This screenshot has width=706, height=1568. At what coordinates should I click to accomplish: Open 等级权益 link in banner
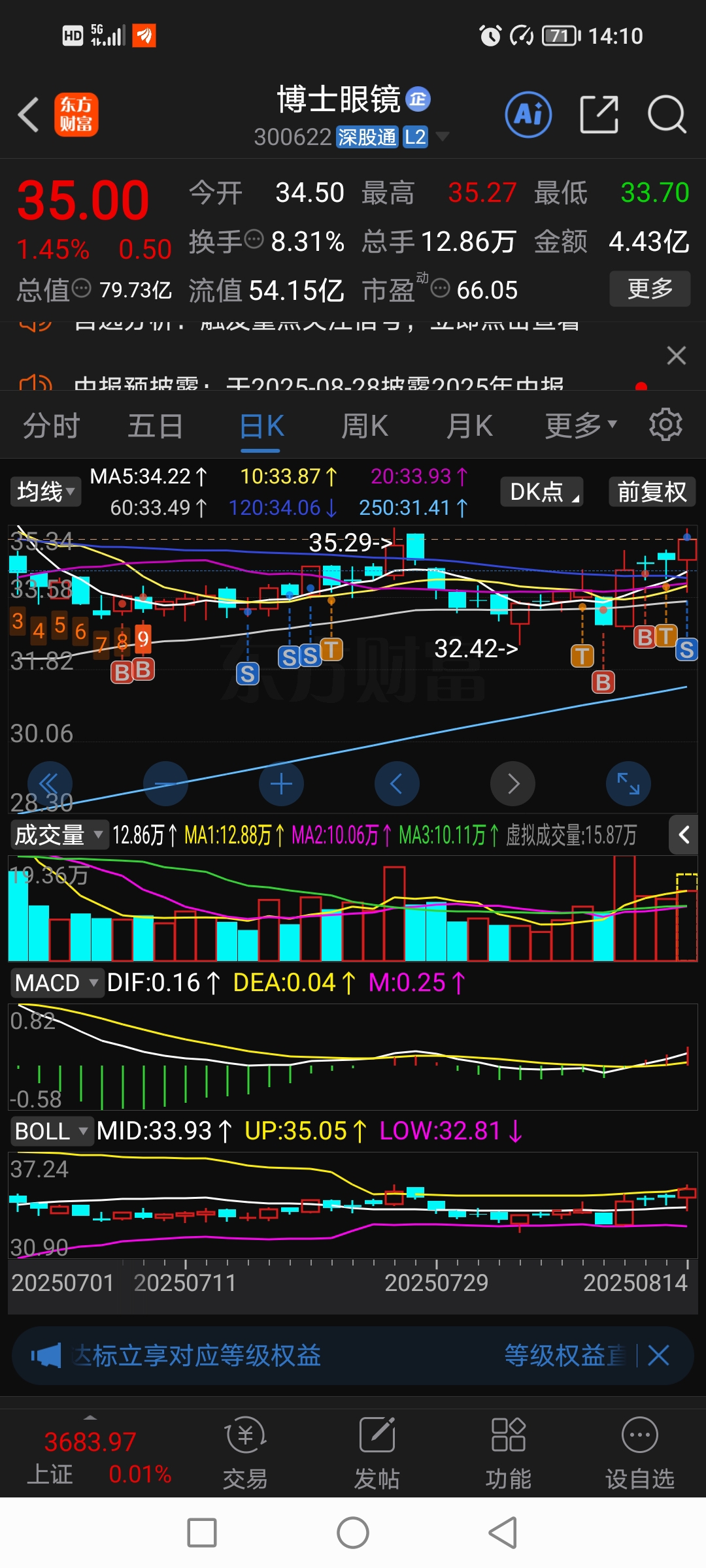565,1356
